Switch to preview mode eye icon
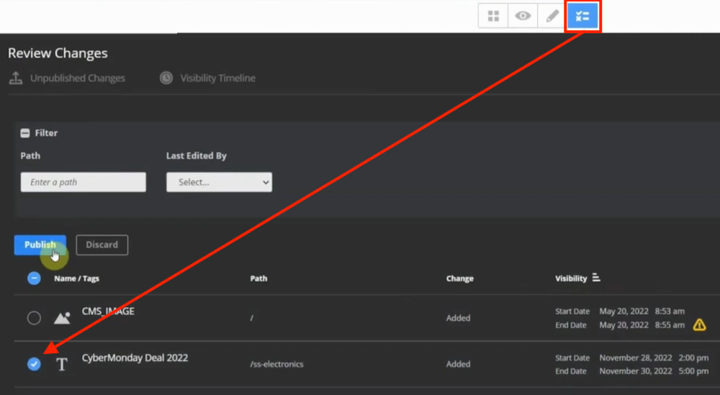Image resolution: width=720 pixels, height=395 pixels. point(523,16)
